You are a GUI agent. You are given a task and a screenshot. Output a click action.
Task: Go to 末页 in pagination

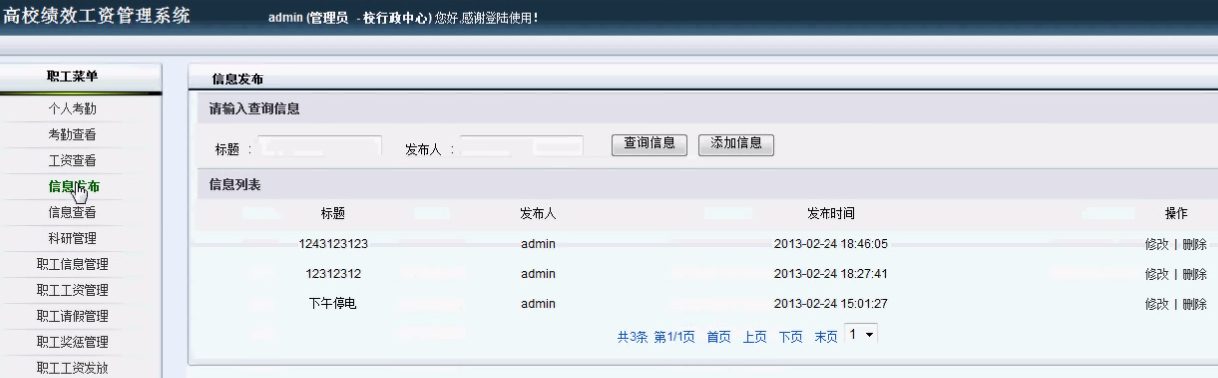click(x=826, y=336)
